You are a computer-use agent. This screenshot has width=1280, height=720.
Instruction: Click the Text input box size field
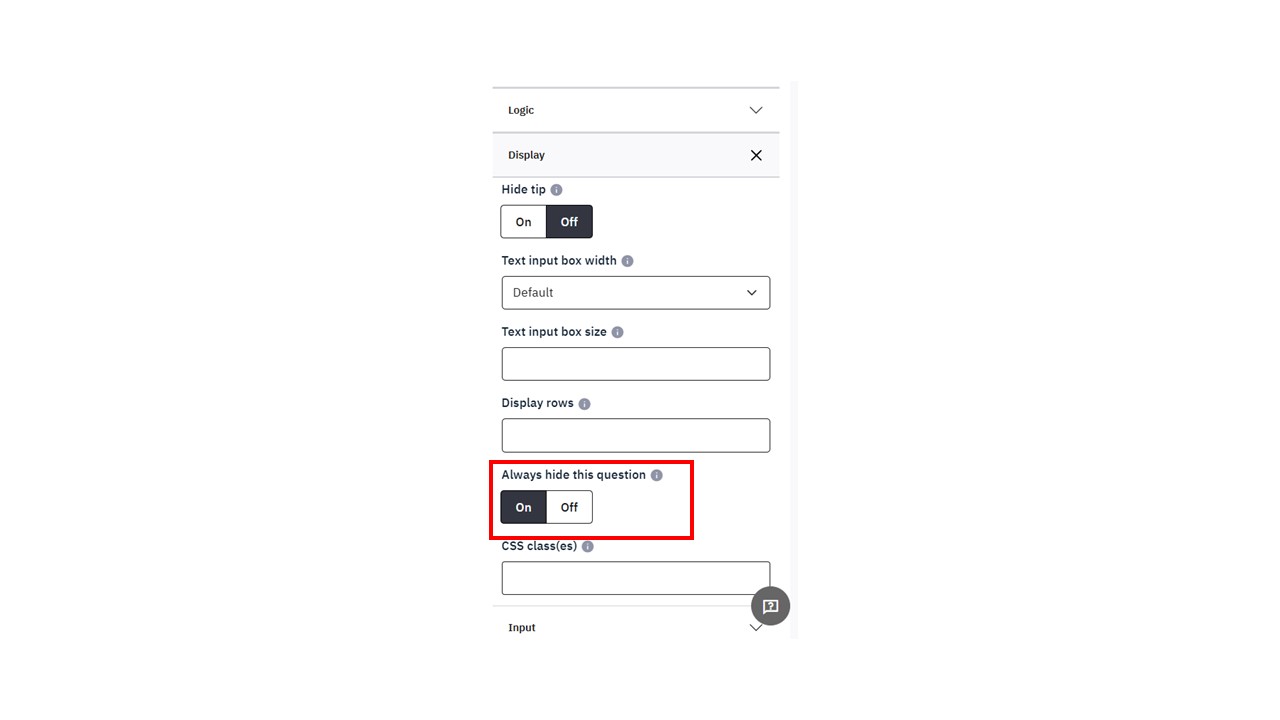pyautogui.click(x=636, y=364)
